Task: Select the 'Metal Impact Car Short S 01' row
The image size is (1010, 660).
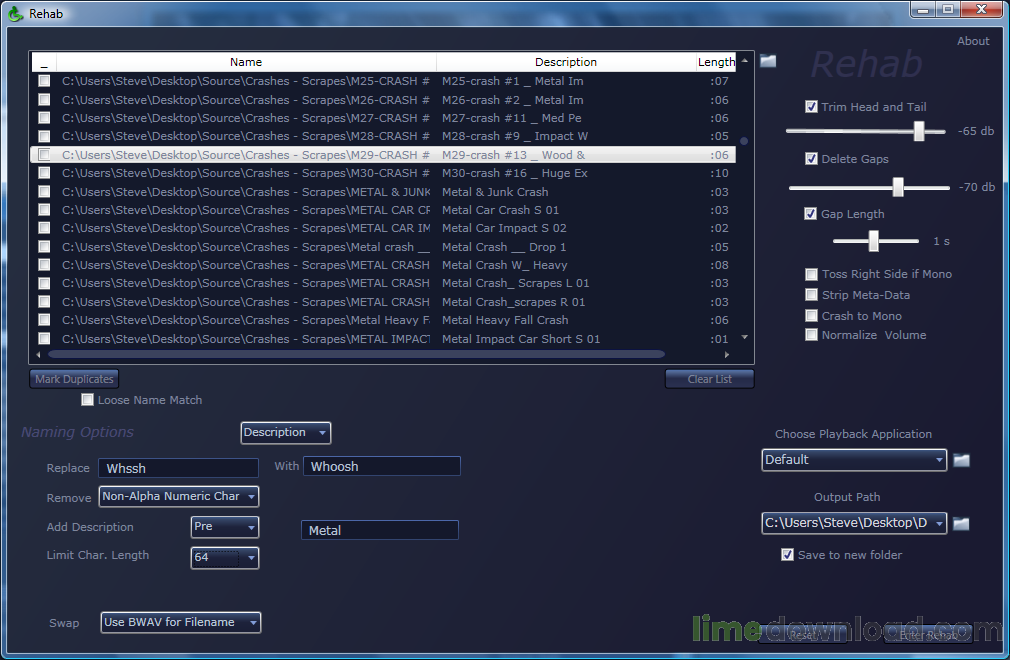Action: (x=383, y=339)
